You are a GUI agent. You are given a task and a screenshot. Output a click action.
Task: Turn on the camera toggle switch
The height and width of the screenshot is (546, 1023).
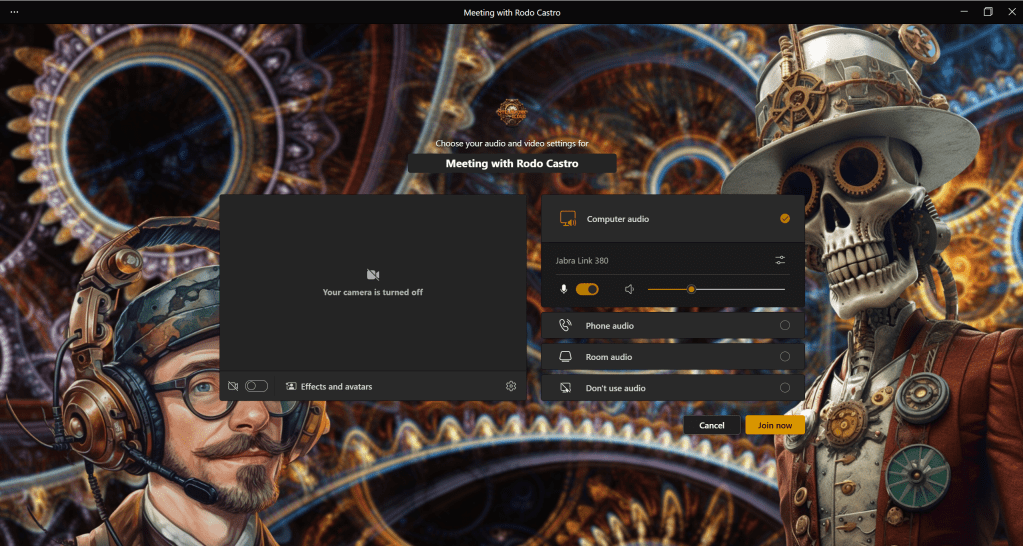[x=256, y=386]
